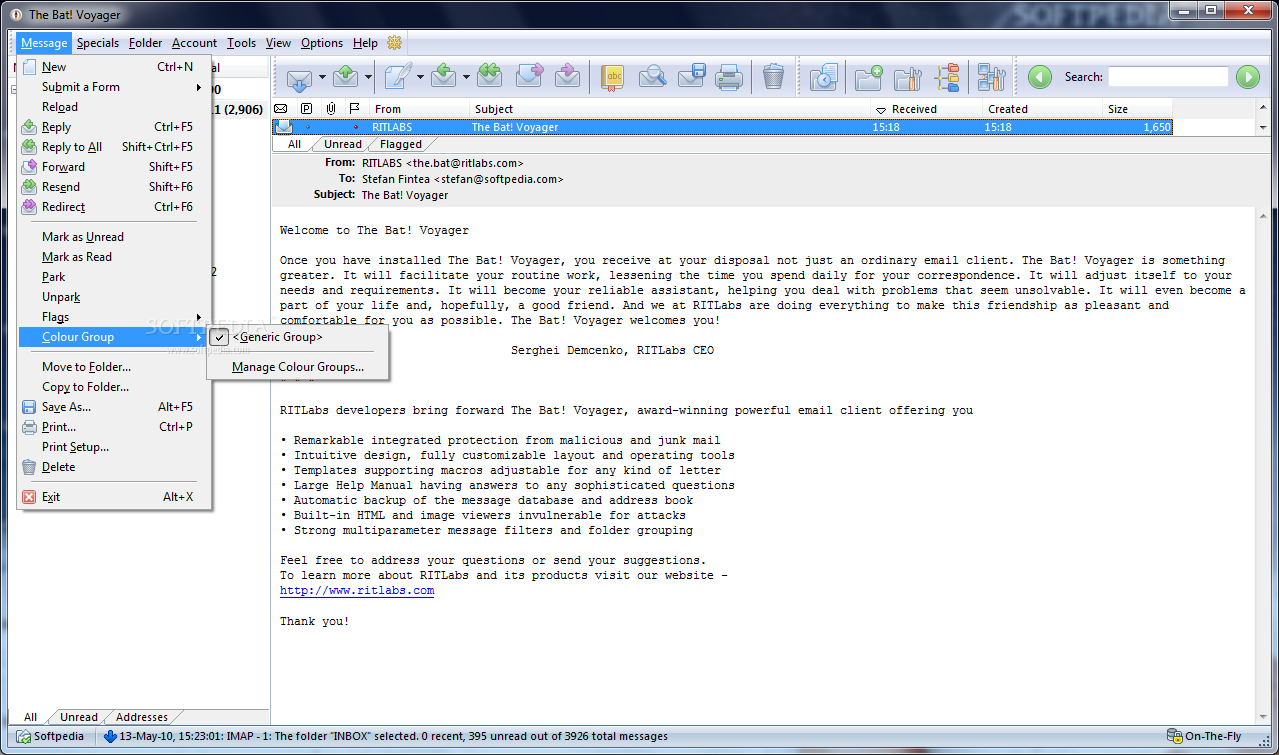
Task: Click the sorting office filters tree icon
Action: tap(946, 77)
